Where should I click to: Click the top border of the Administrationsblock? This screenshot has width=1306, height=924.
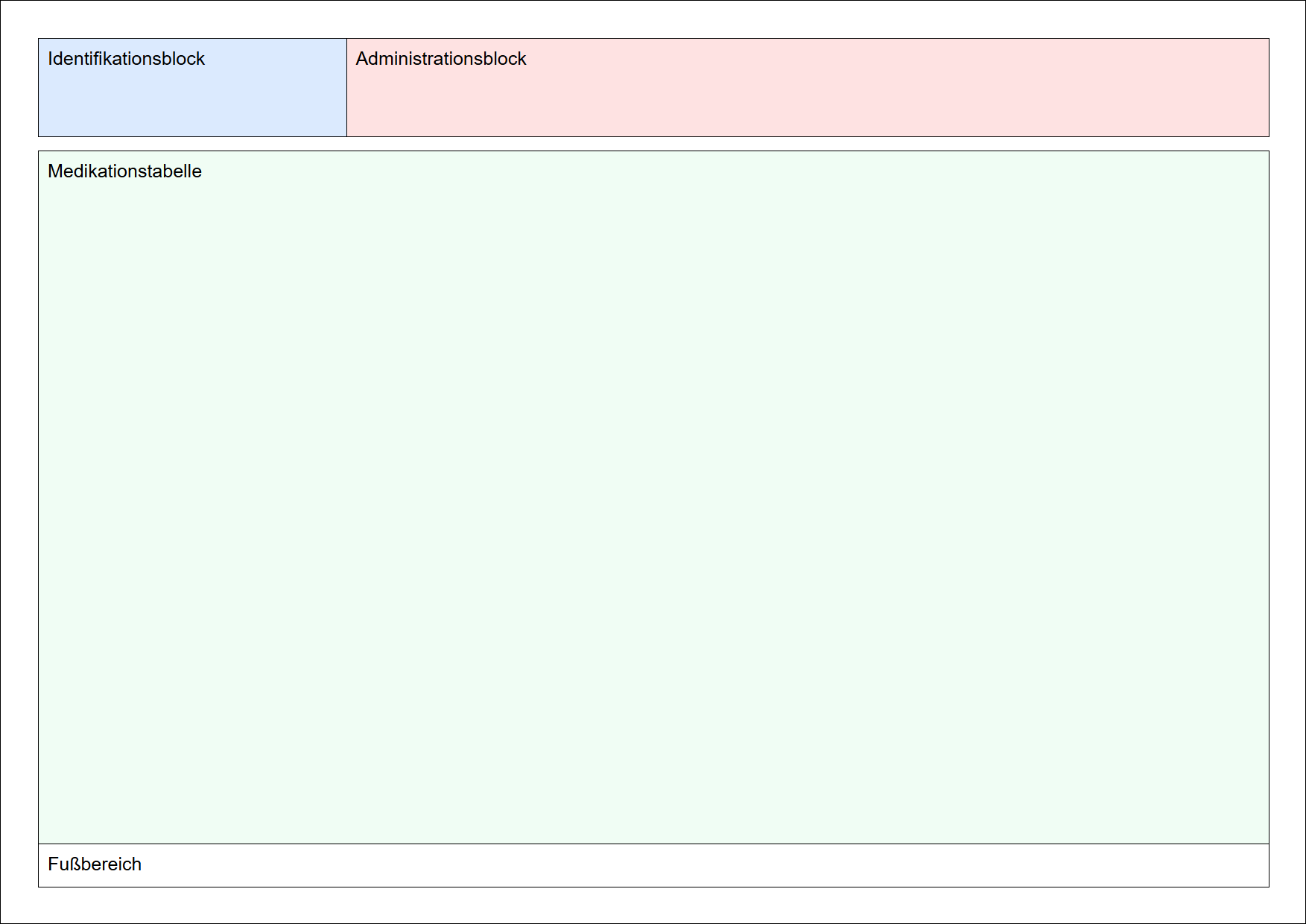[x=808, y=39]
